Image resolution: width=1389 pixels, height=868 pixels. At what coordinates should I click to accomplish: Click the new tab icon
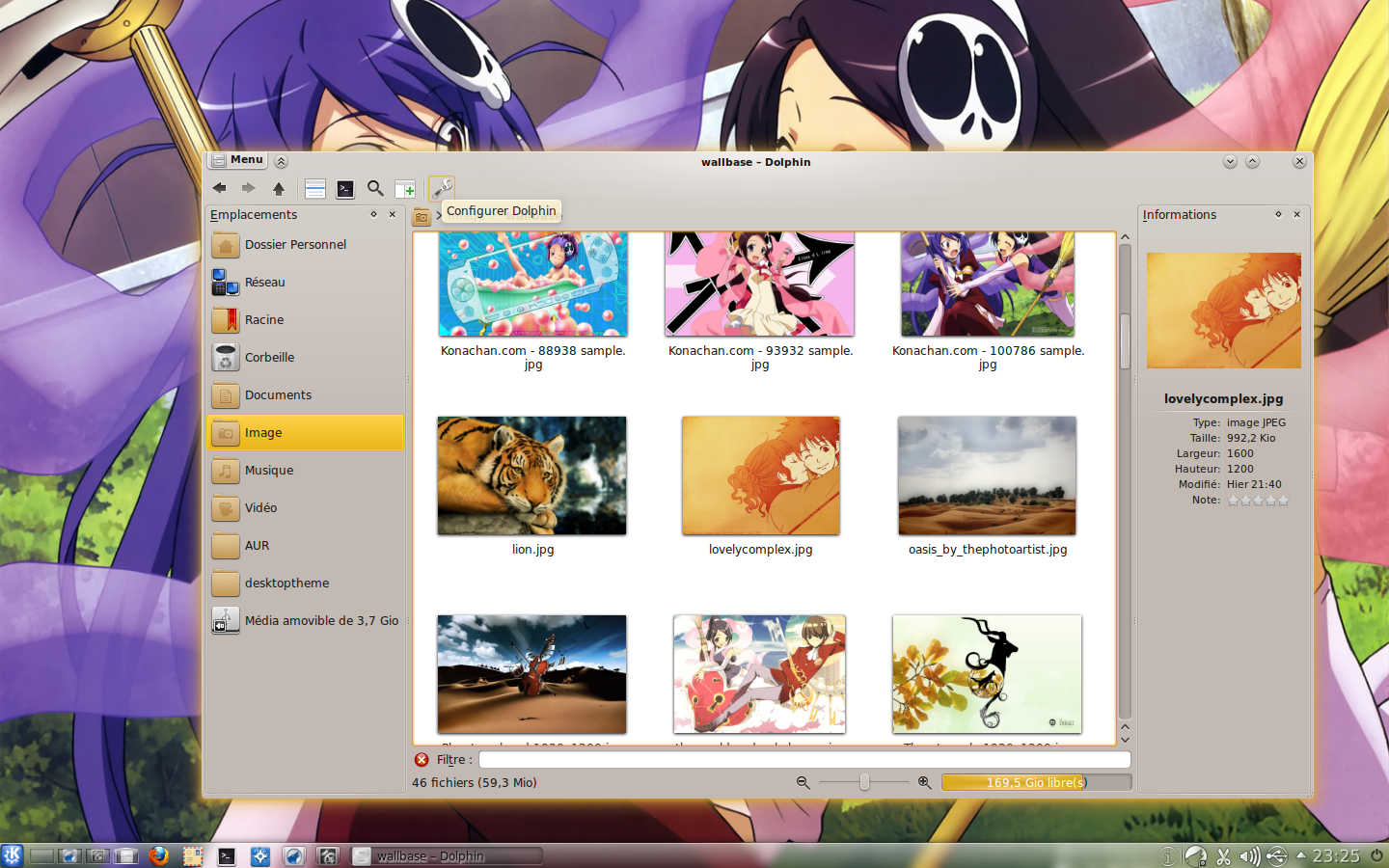click(x=405, y=189)
